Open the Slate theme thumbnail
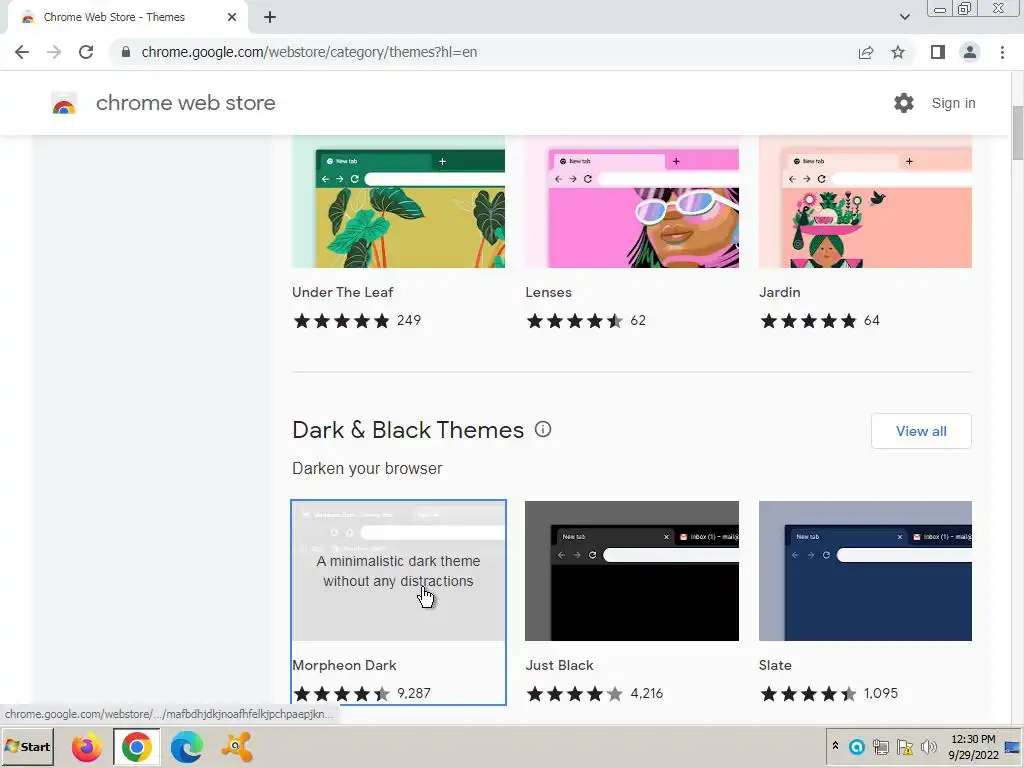Screen dimensions: 1024x768 (865, 571)
